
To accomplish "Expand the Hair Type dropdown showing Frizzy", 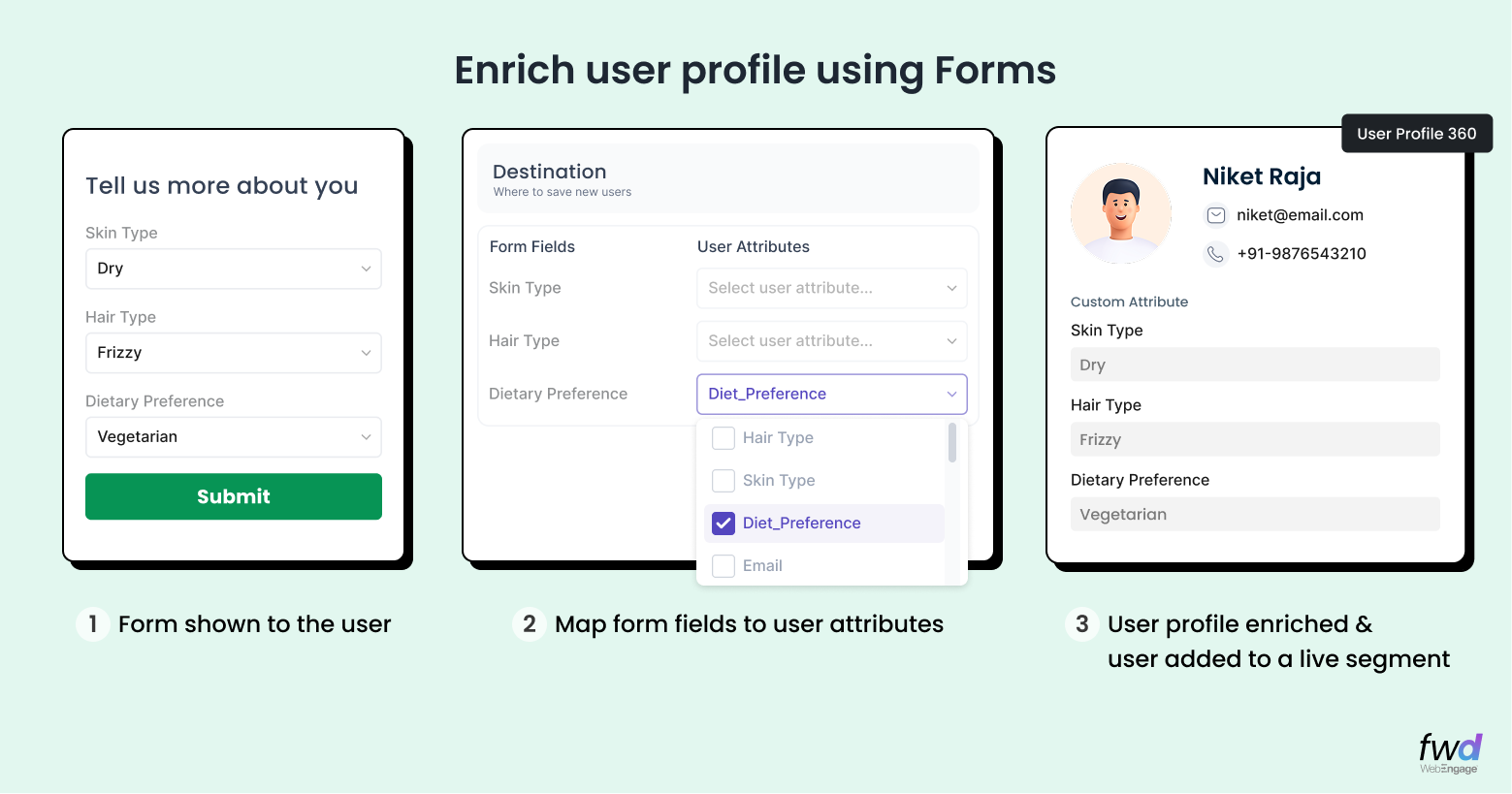I will (234, 353).
